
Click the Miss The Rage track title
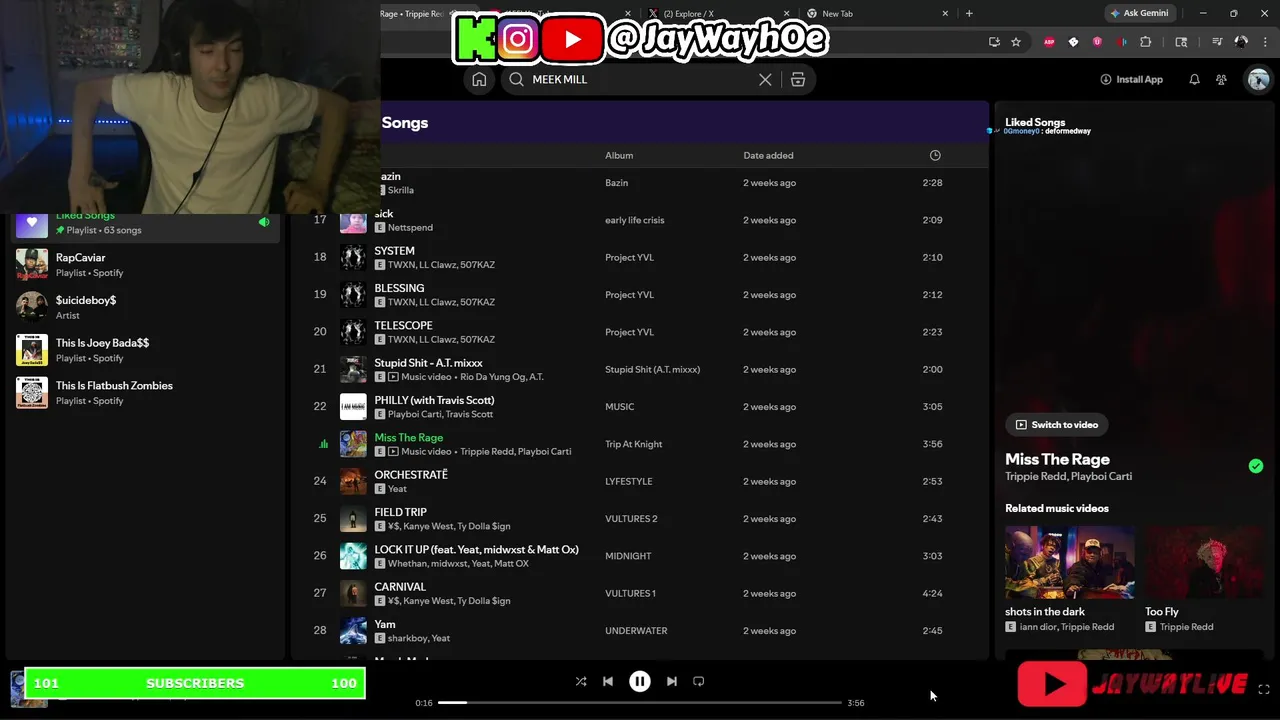408,438
